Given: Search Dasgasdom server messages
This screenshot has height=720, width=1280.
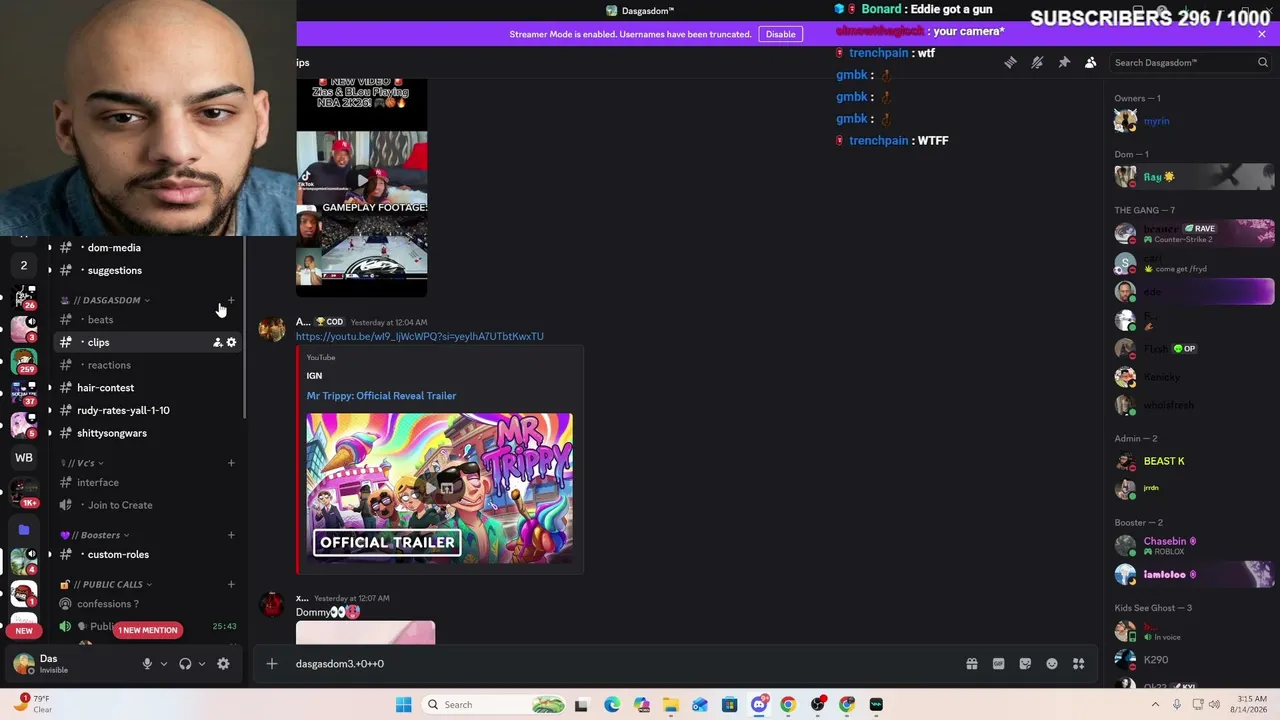Looking at the screenshot, I should pos(1190,62).
